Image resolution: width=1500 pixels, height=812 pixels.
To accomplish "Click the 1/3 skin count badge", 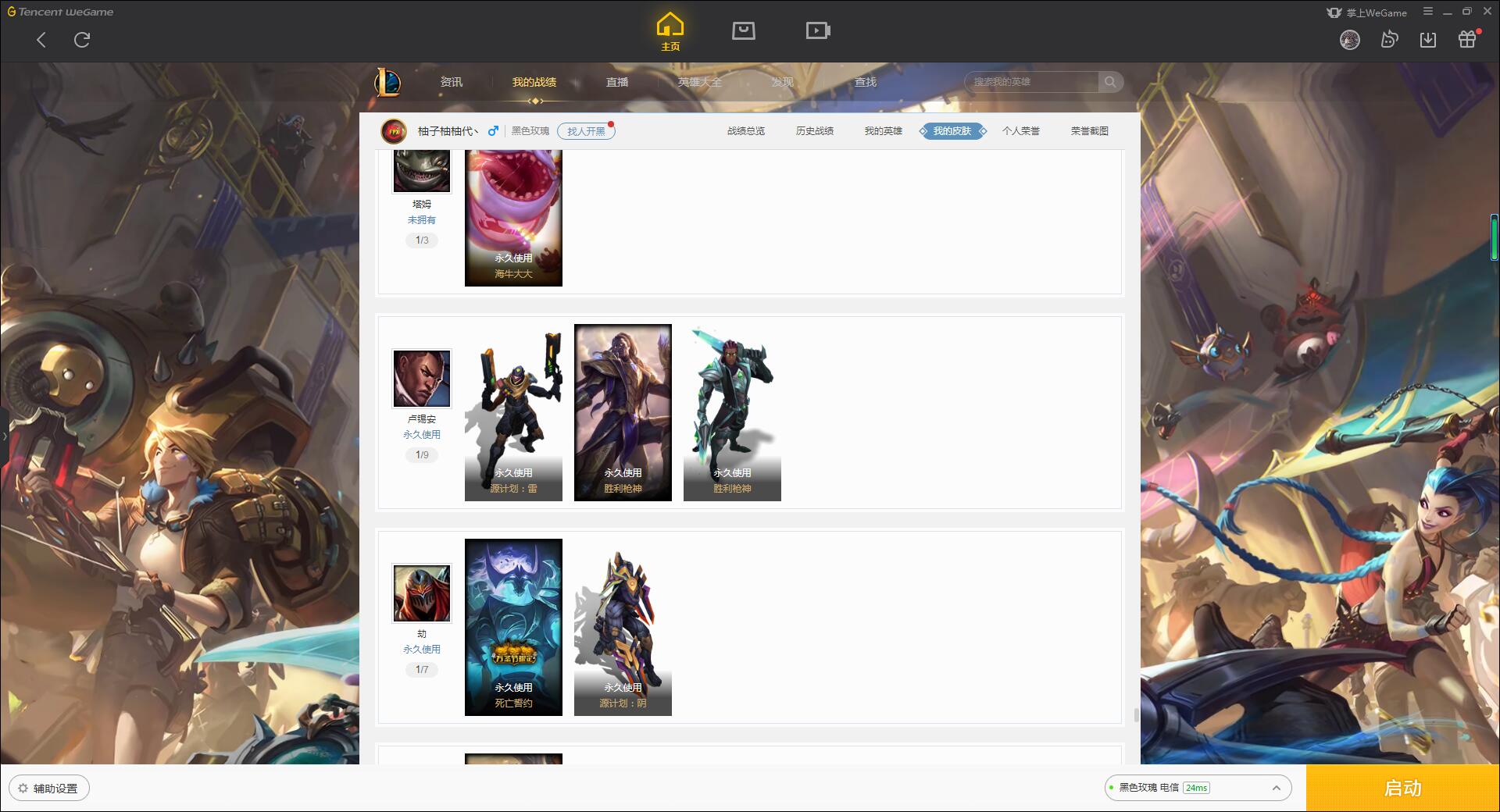I will point(422,240).
